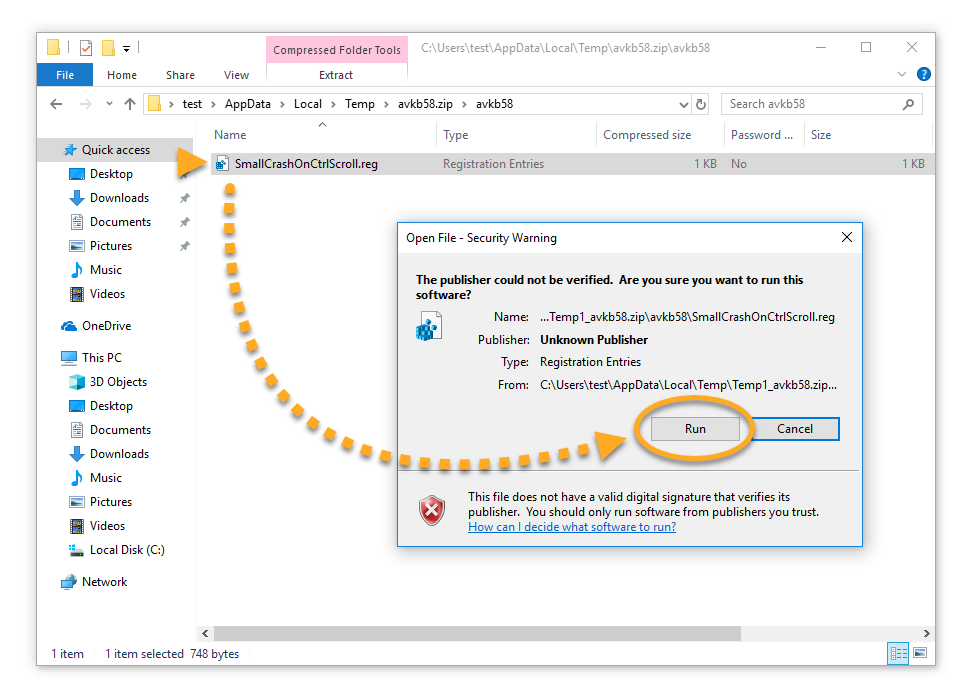
Task: Click 'AppData' breadcrumb segment
Action: 247,104
